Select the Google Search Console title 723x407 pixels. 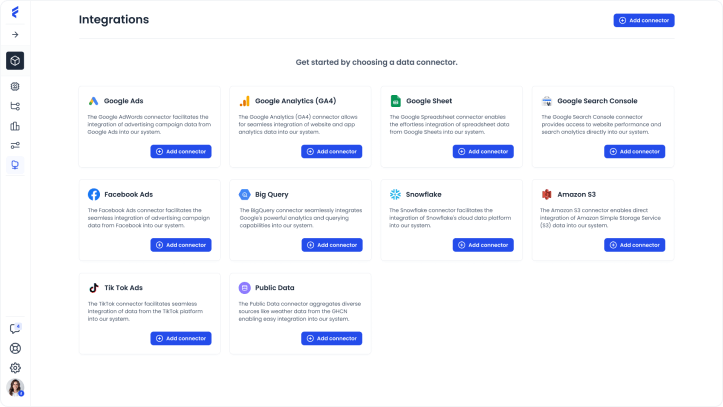pos(597,101)
